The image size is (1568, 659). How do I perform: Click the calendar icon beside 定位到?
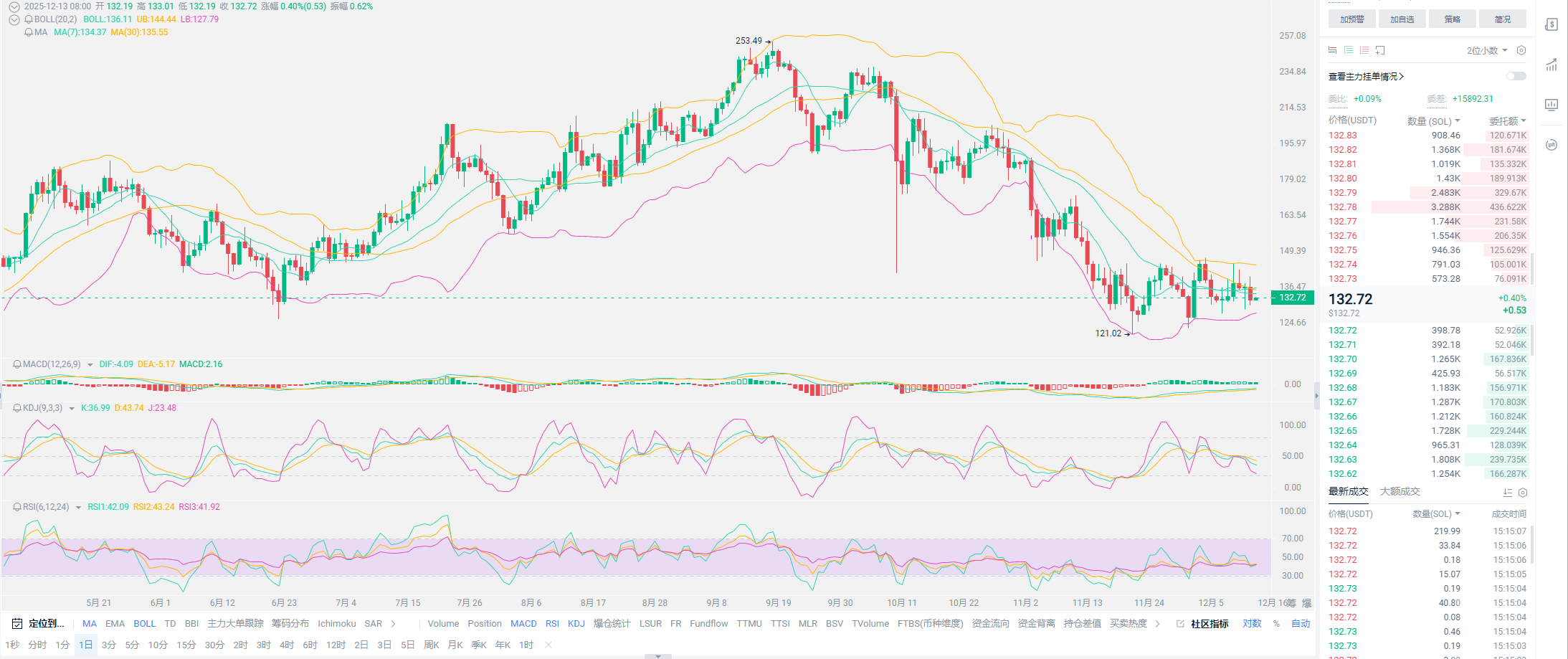17,624
